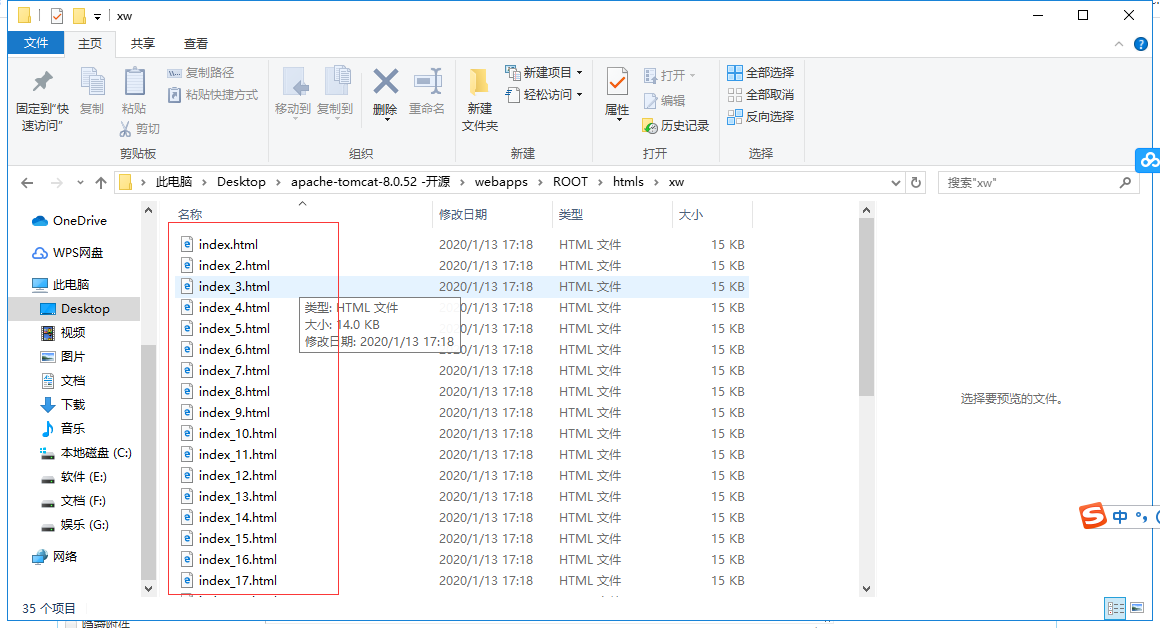
Task: Click the Move to (移动到) button
Action: coord(292,92)
